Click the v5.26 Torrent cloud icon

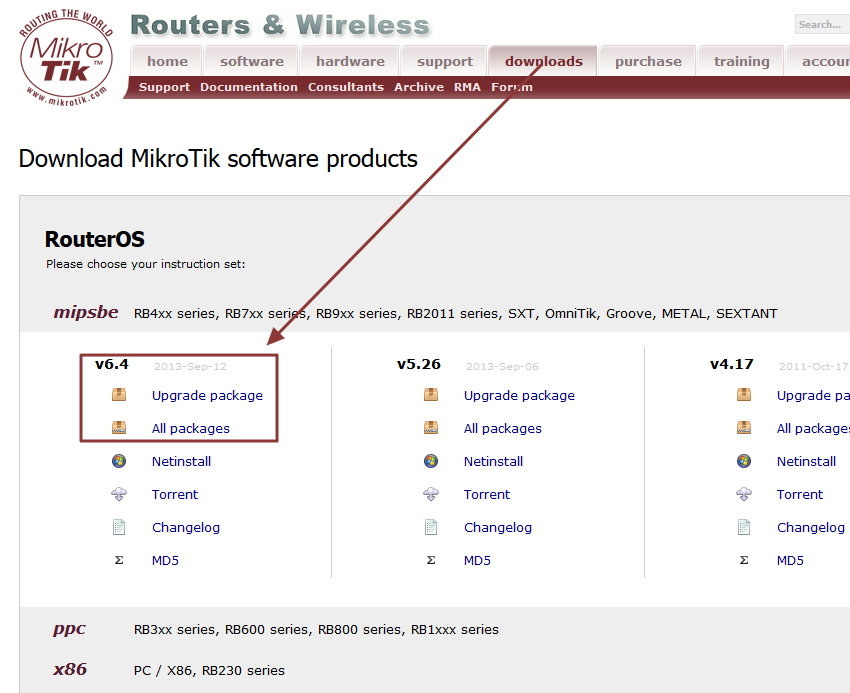pos(431,494)
